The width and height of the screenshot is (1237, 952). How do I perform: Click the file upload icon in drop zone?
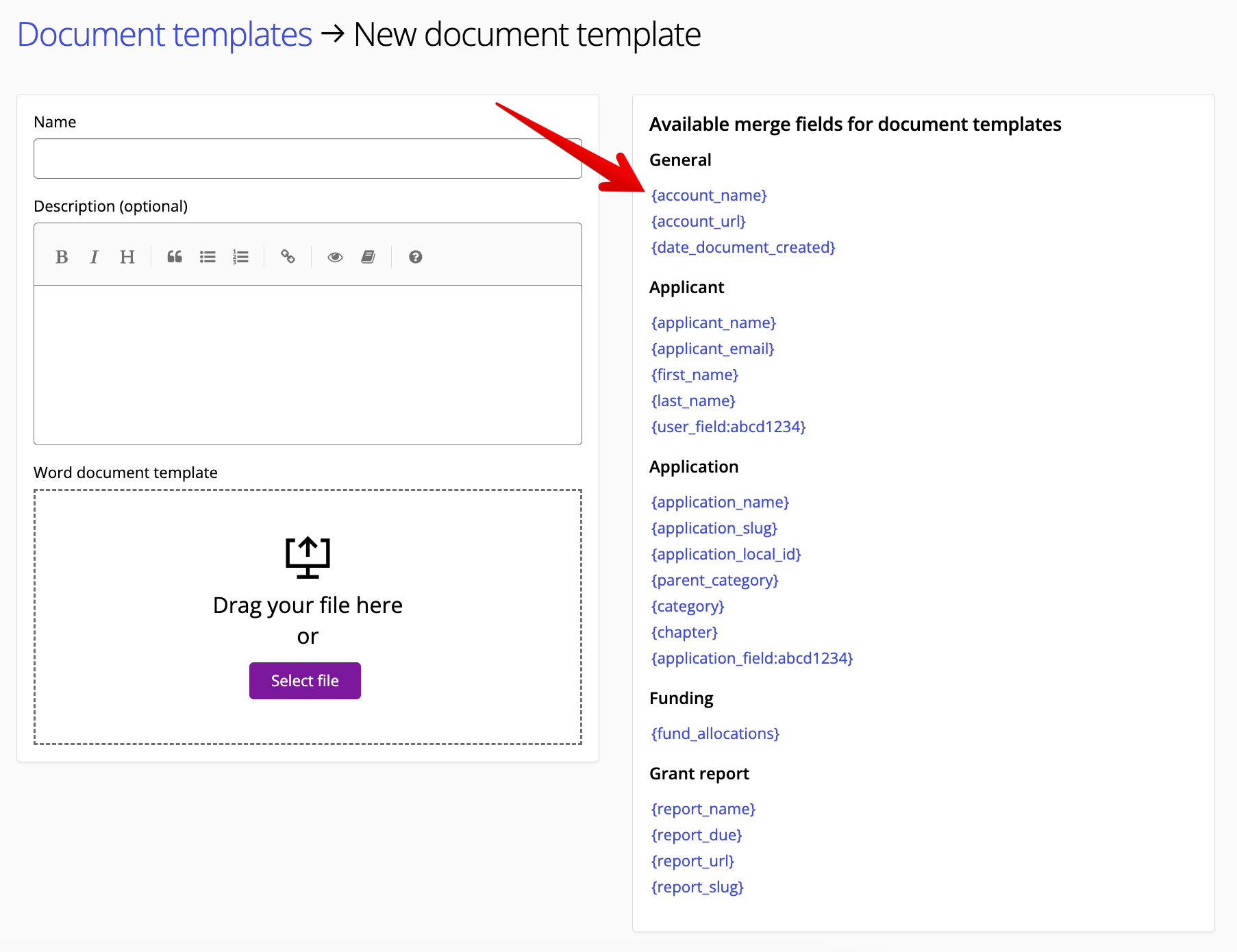pyautogui.click(x=308, y=555)
